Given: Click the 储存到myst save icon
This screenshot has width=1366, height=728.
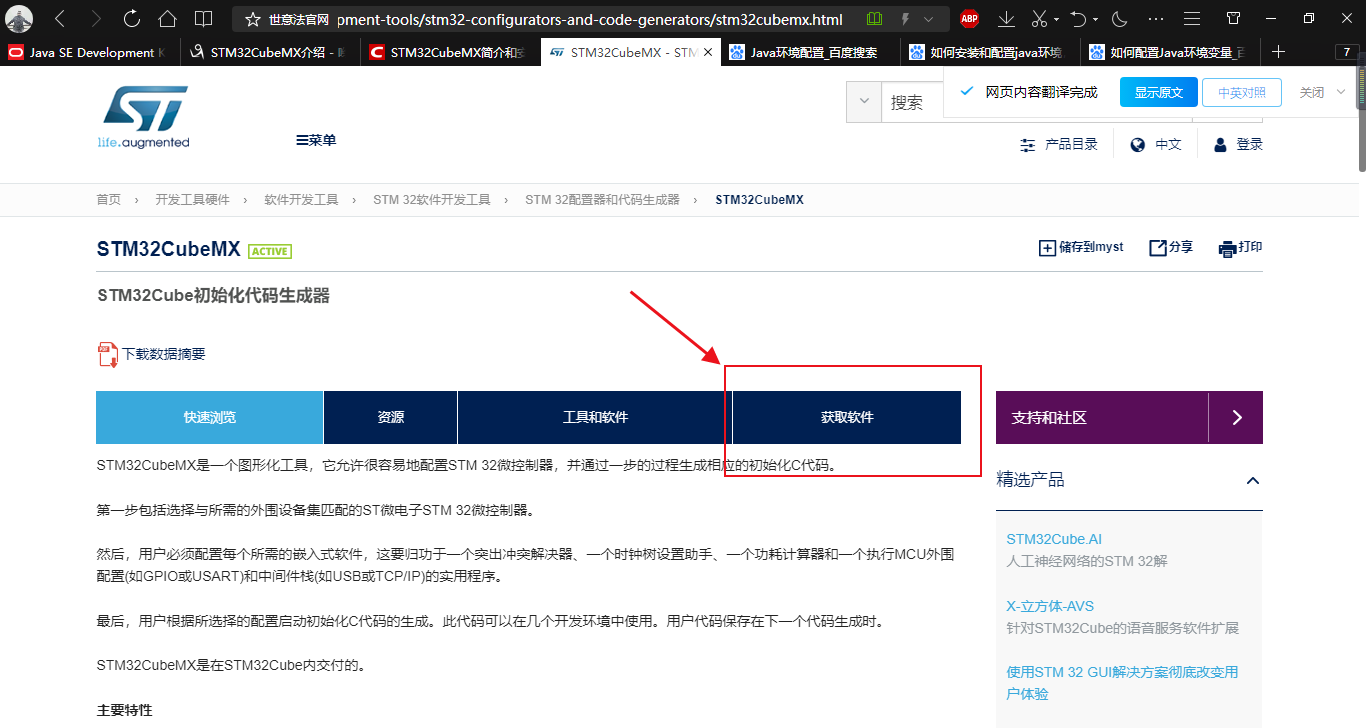Looking at the screenshot, I should [1046, 247].
